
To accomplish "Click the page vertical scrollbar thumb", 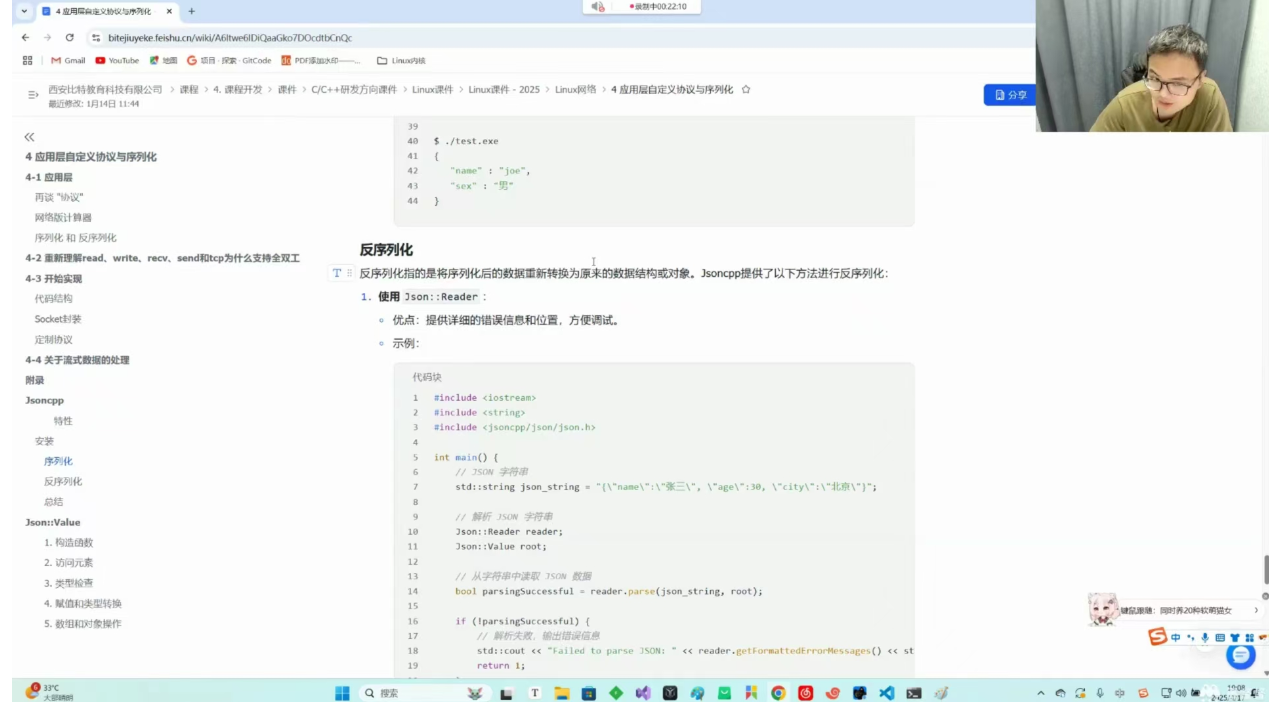I will tap(1265, 570).
